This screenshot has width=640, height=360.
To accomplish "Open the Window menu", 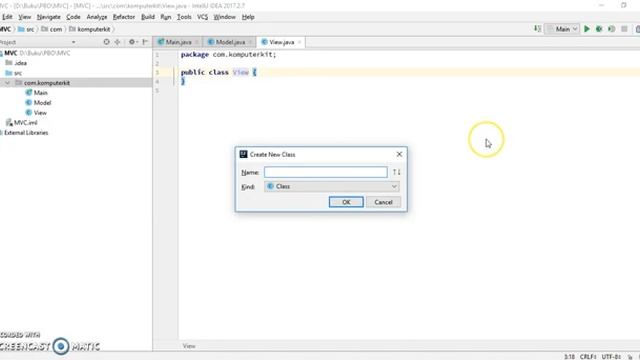I will tap(224, 17).
